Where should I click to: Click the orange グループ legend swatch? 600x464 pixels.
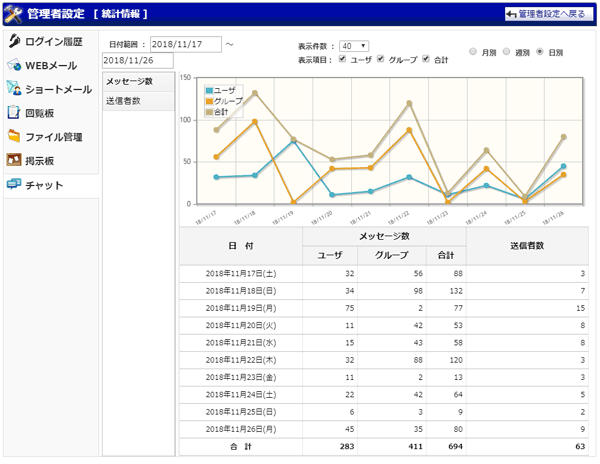[x=209, y=101]
